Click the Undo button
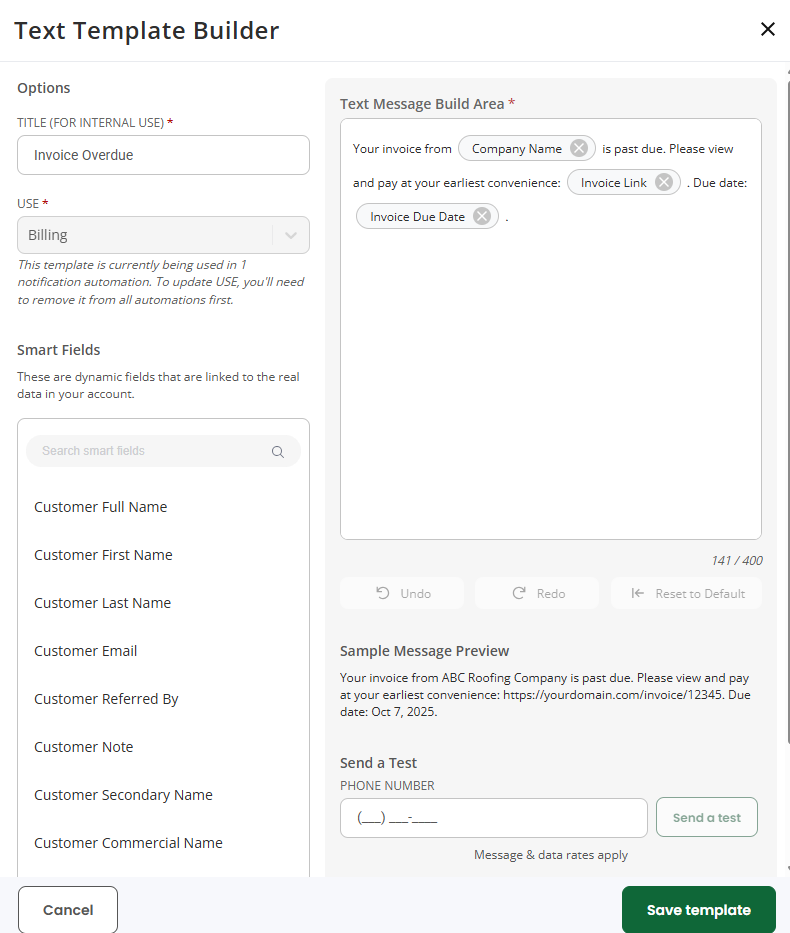Viewport: 790px width, 933px height. 402,593
